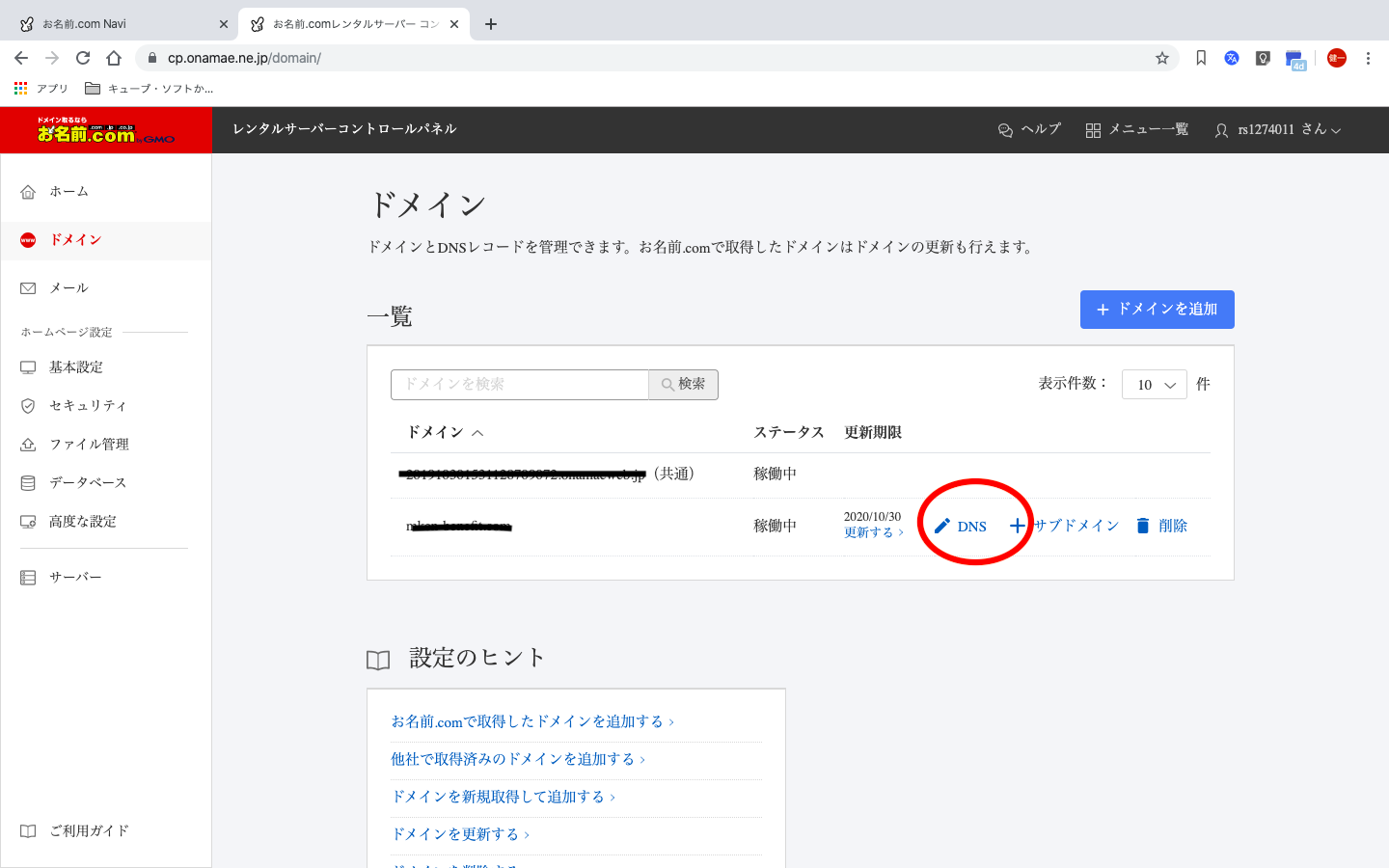The width and height of the screenshot is (1389, 868).
Task: Open the ヘルプ help menu
Action: point(1029,128)
